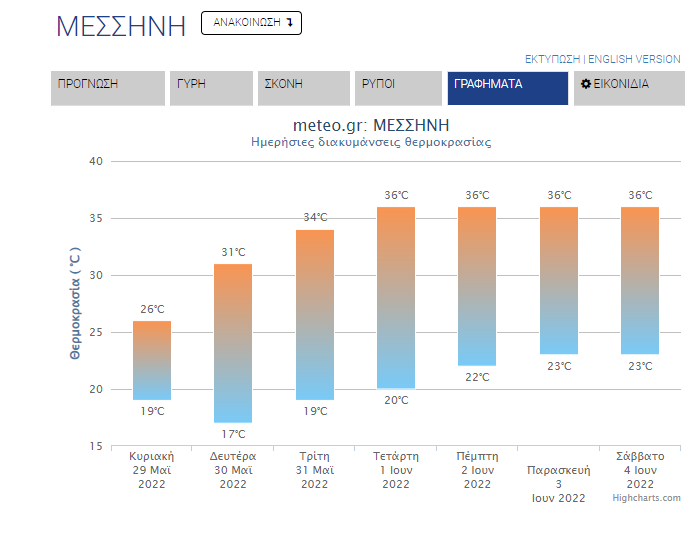The width and height of the screenshot is (700, 536).
Task: Click the temperature bar for Τρίτη 31 Μαϊ
Action: point(315,315)
